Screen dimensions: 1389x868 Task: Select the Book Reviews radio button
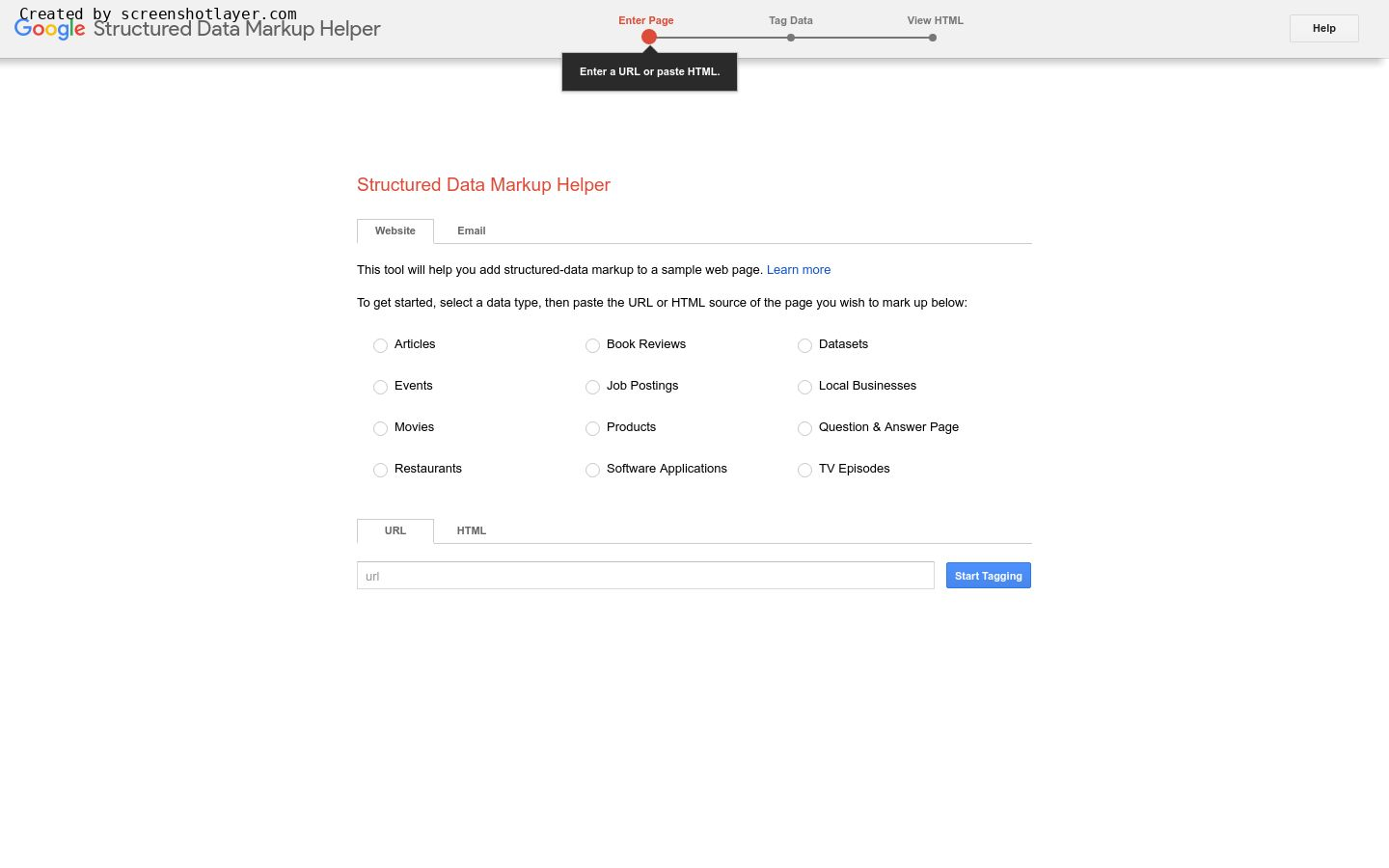592,345
